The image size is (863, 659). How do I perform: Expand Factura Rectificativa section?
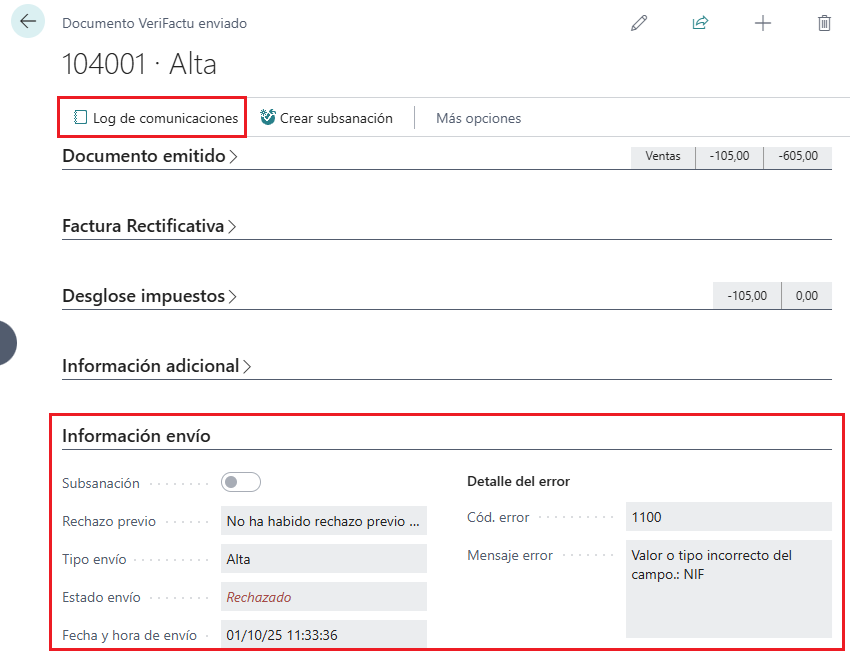pyautogui.click(x=149, y=226)
